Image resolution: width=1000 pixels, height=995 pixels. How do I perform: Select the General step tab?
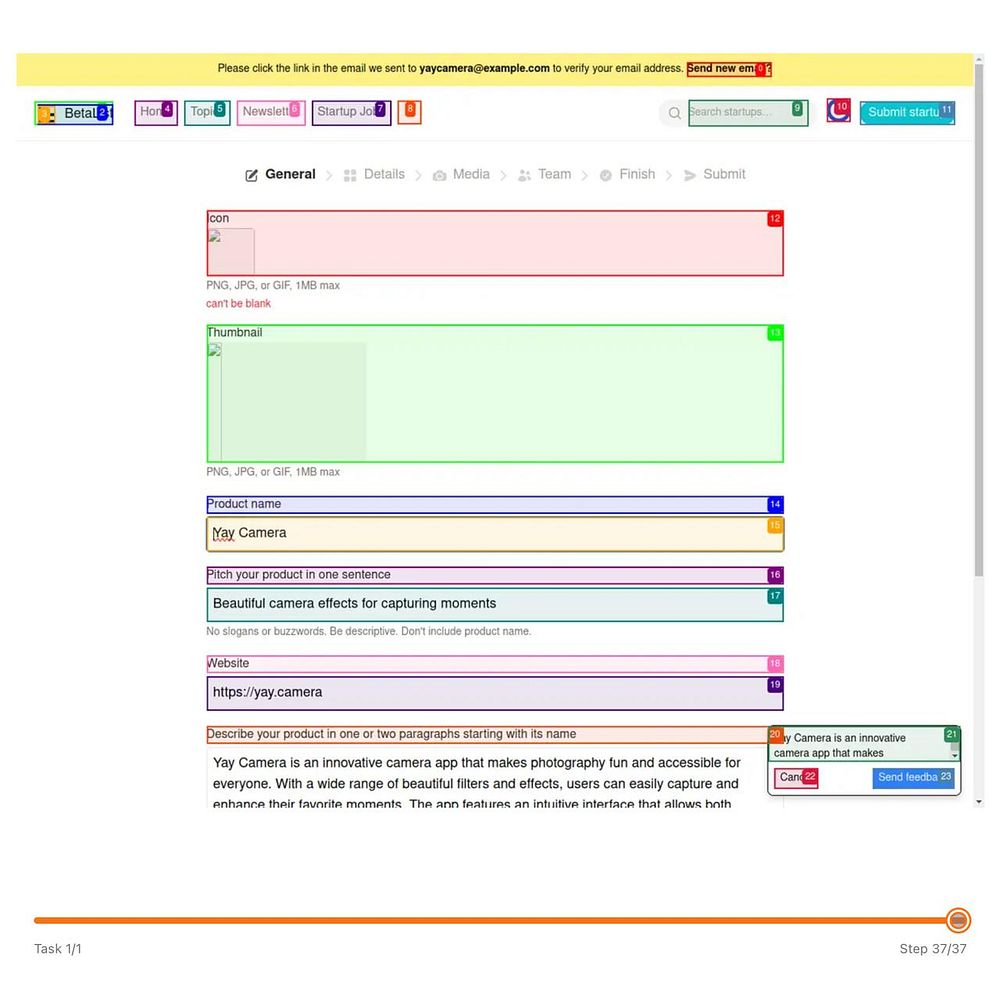(x=281, y=175)
